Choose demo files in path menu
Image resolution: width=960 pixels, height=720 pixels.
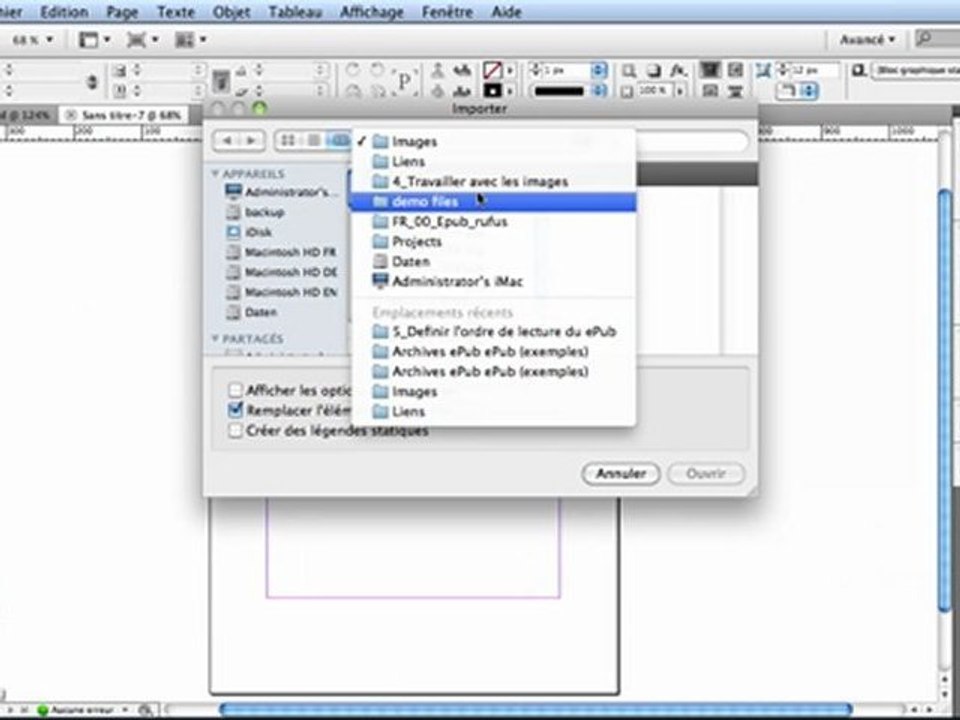pos(493,201)
